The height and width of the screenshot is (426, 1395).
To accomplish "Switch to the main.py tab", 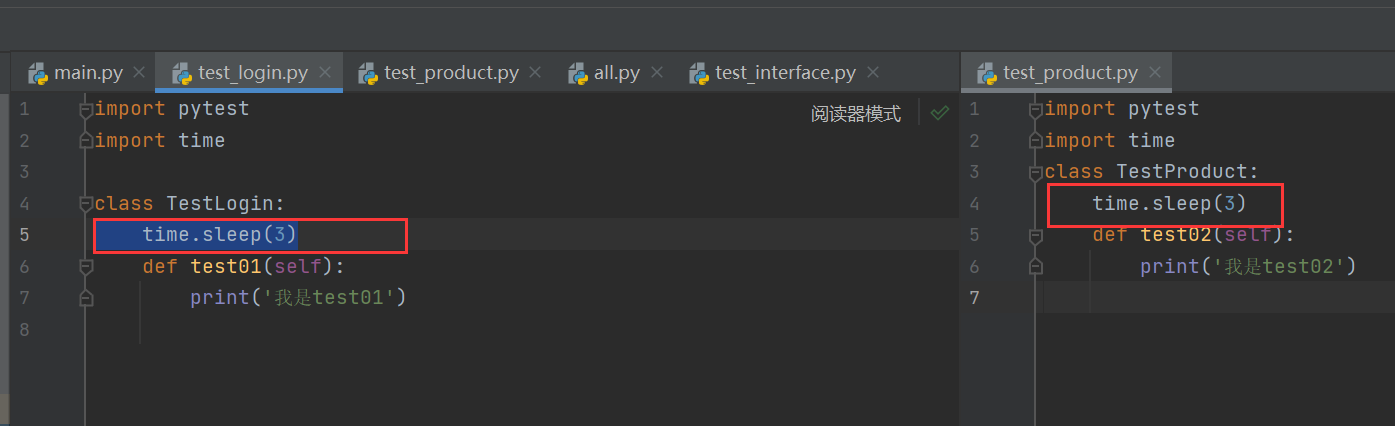I will [x=88, y=73].
